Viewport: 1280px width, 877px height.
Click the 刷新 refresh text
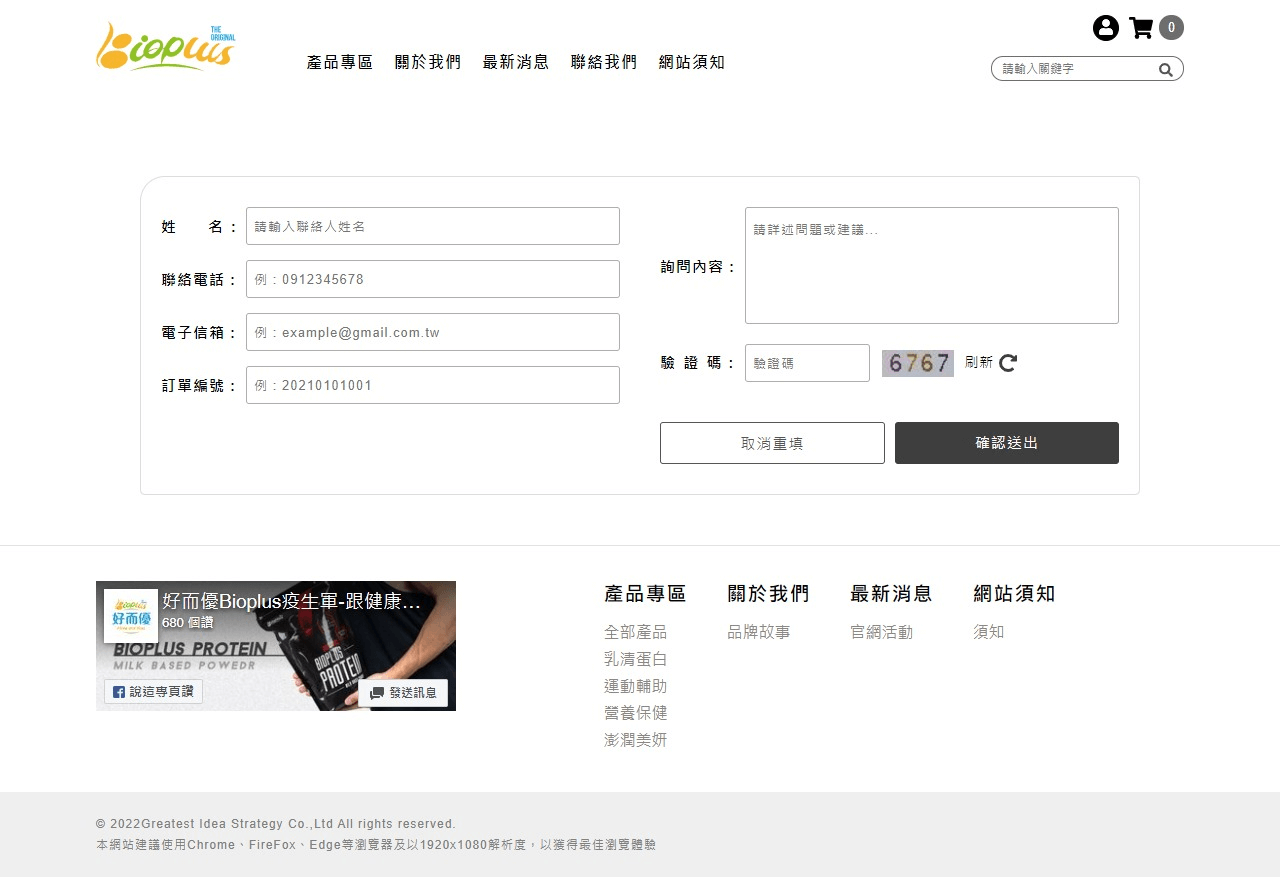[x=979, y=363]
